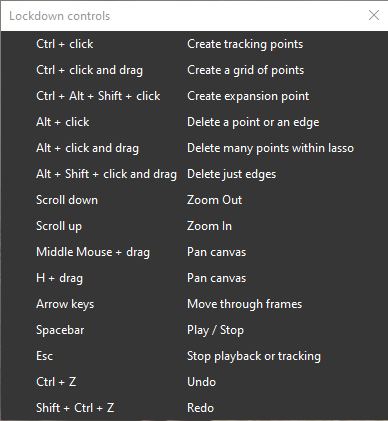The height and width of the screenshot is (421, 388).
Task: Select the 'Ctrl + click' shortcut label
Action: click(65, 44)
